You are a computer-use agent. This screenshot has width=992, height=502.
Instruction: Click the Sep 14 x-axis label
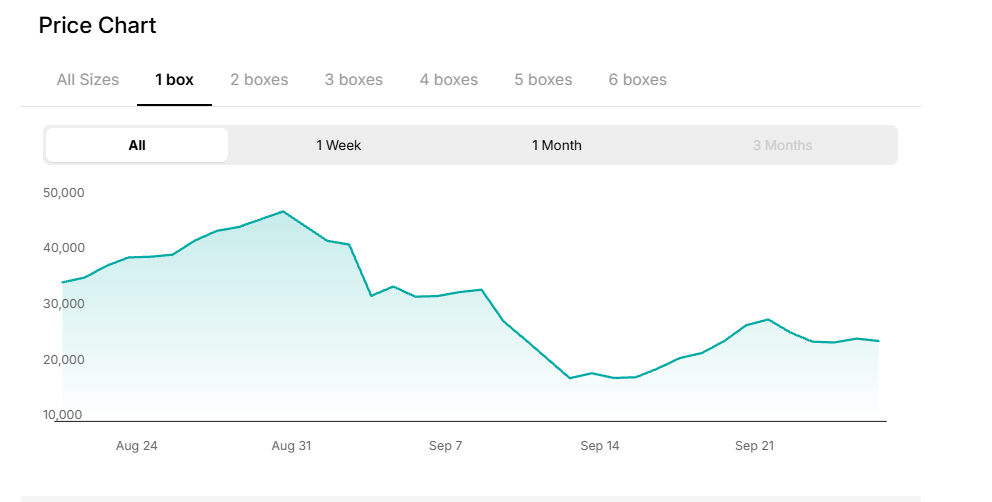600,446
